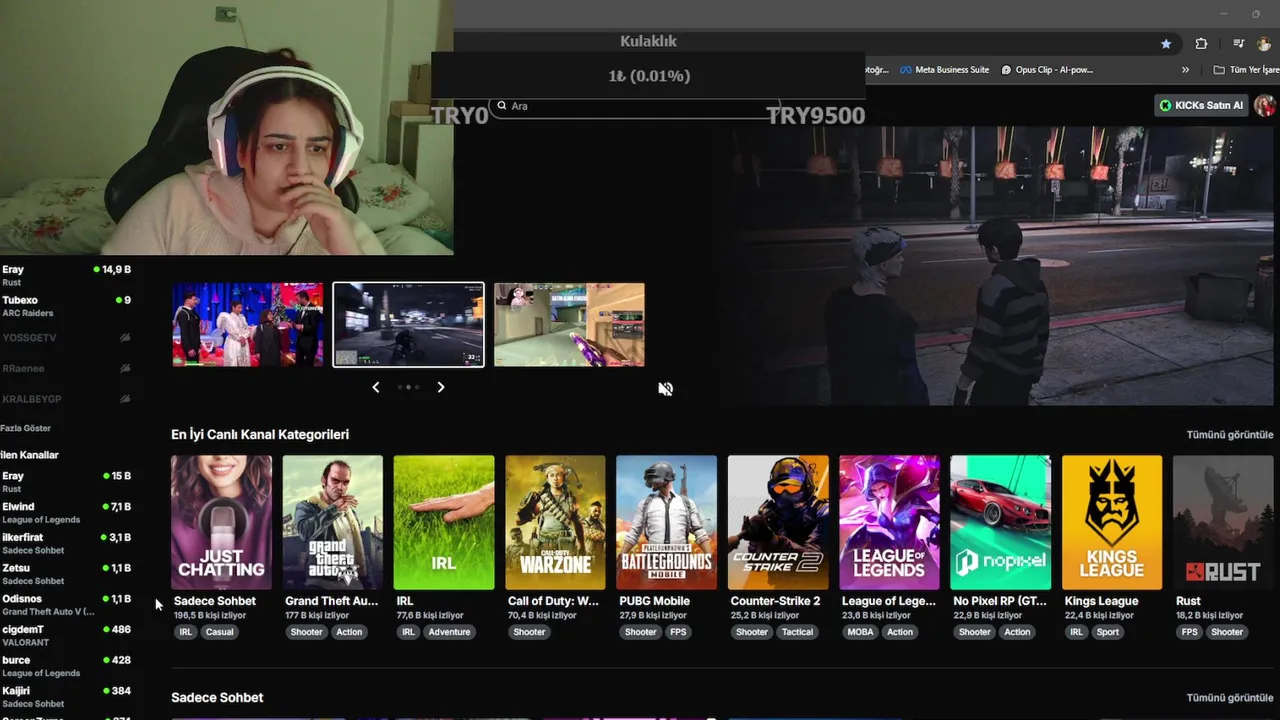
Task: Click the offline icon next to YOSSGETV
Action: [x=125, y=338]
